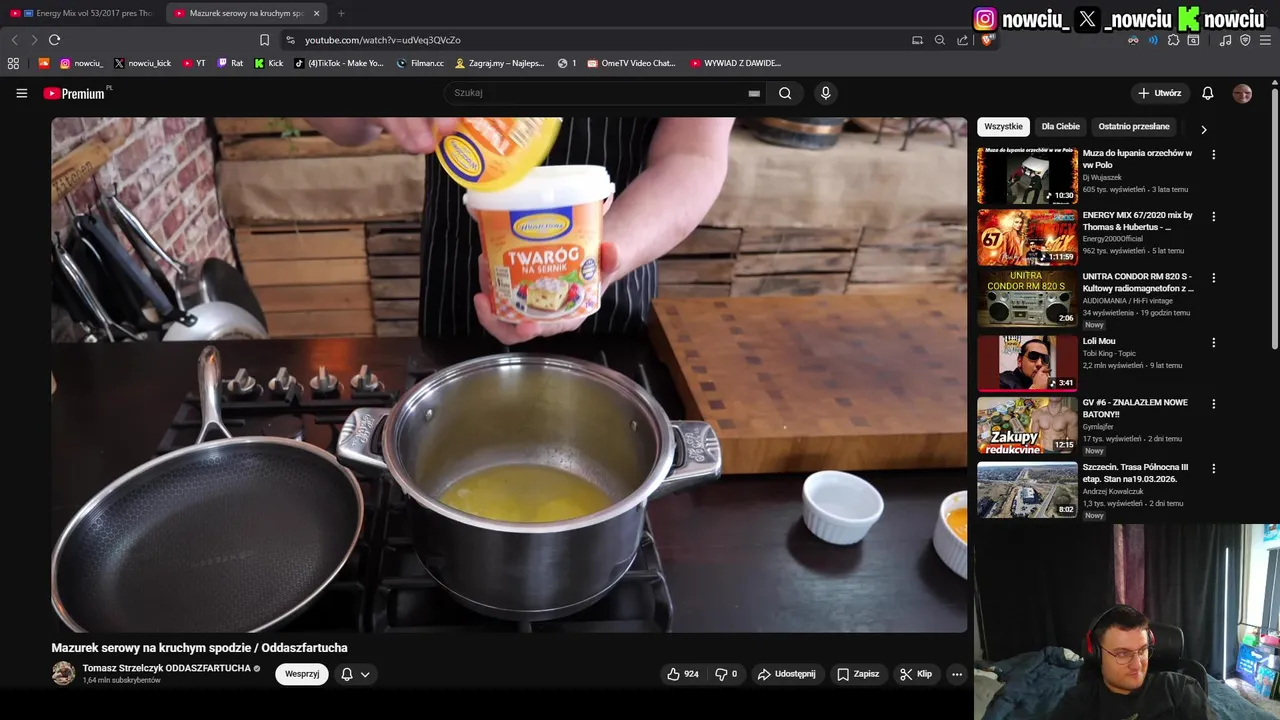Image resolution: width=1280 pixels, height=720 pixels.
Task: Open 'nowciu_' Instagram bookmark
Action: pyautogui.click(x=81, y=63)
